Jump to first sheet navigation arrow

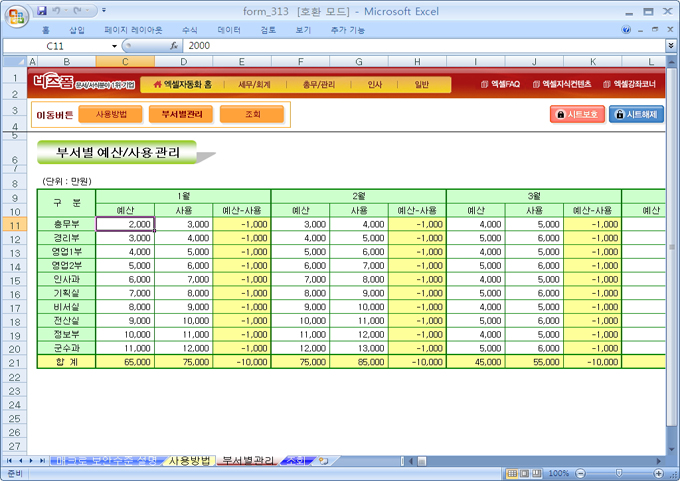10,461
